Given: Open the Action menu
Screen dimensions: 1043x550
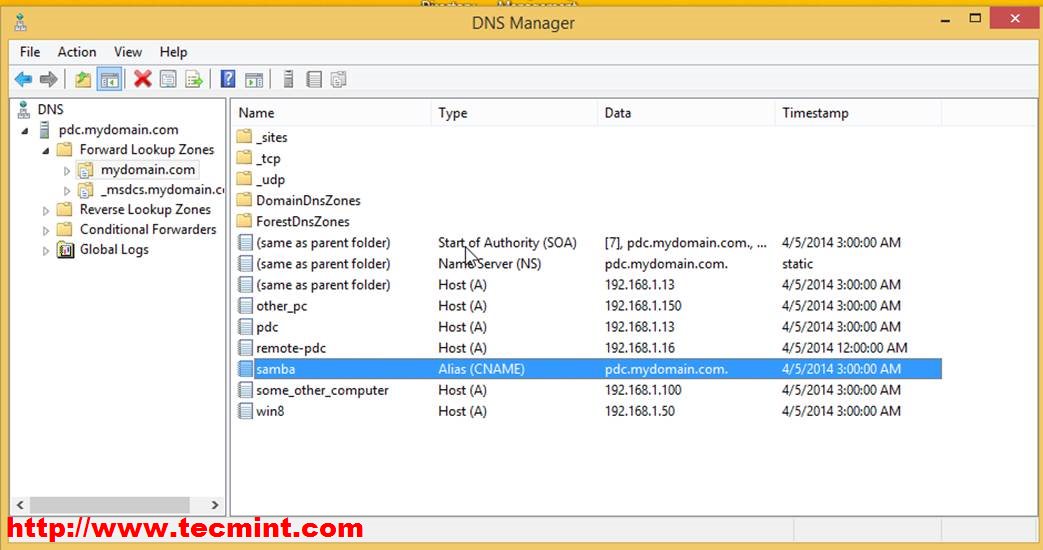Looking at the screenshot, I should pos(76,52).
